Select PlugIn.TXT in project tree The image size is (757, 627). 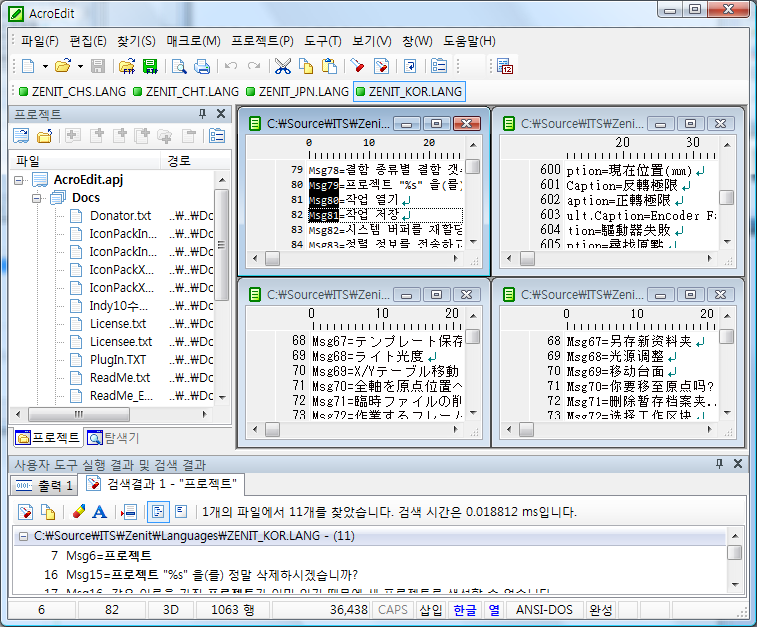[118, 360]
